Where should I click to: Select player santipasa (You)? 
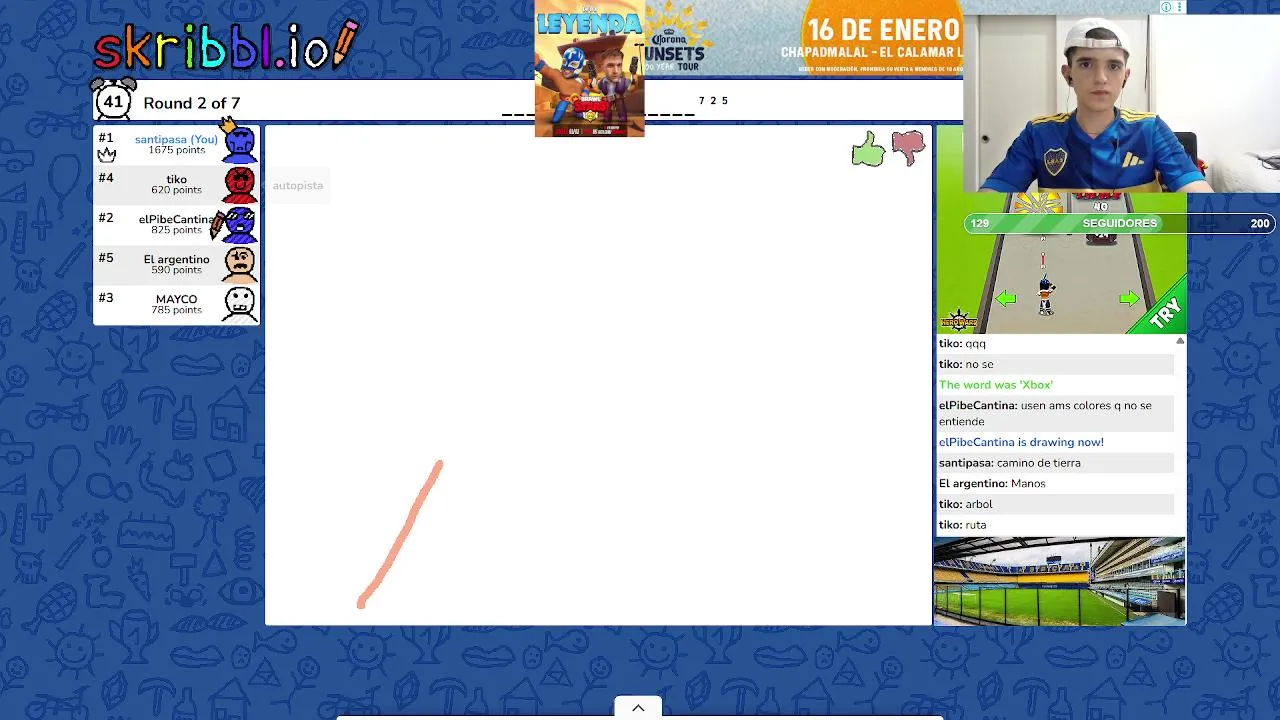[x=176, y=144]
